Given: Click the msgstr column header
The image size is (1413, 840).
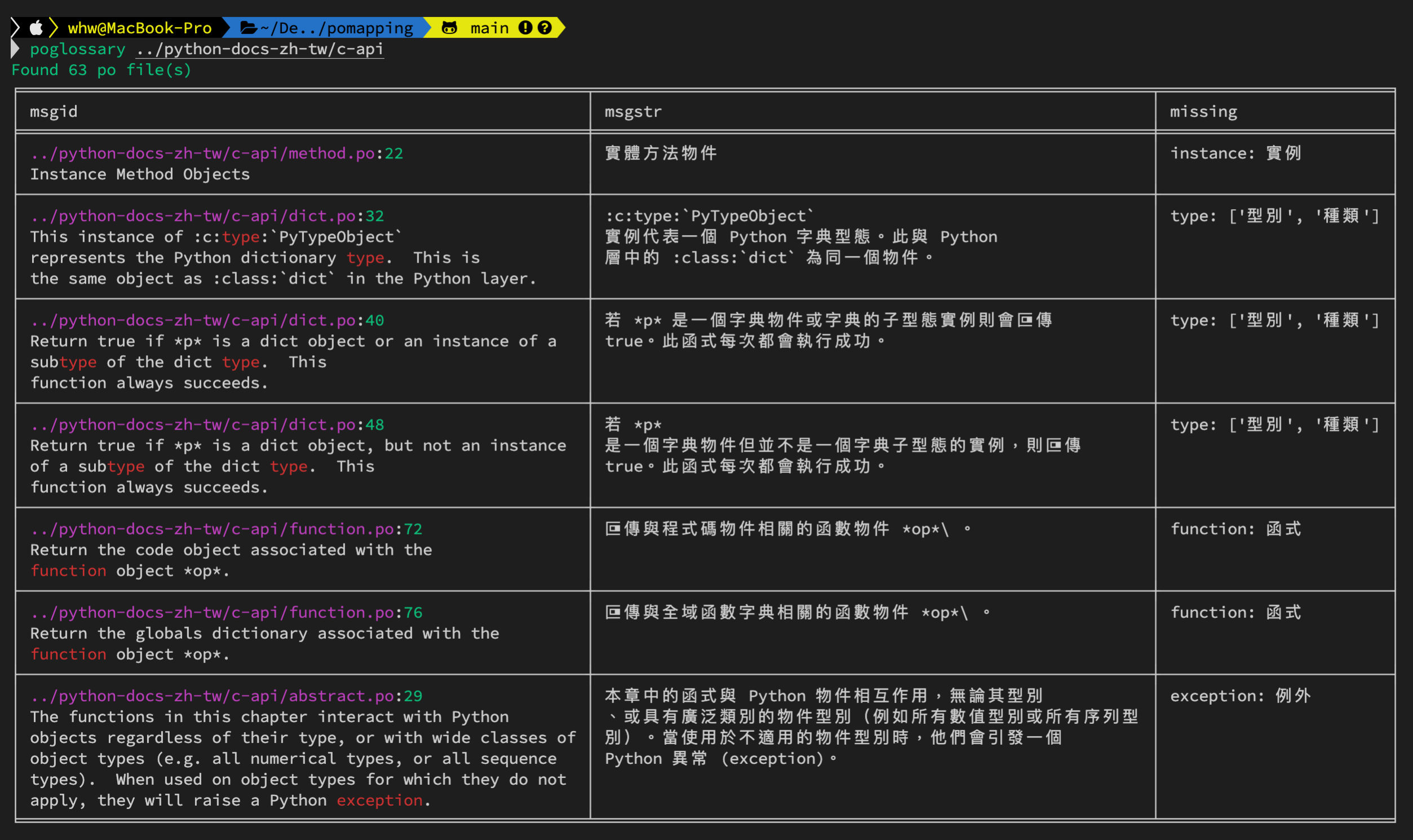Looking at the screenshot, I should pyautogui.click(x=633, y=112).
